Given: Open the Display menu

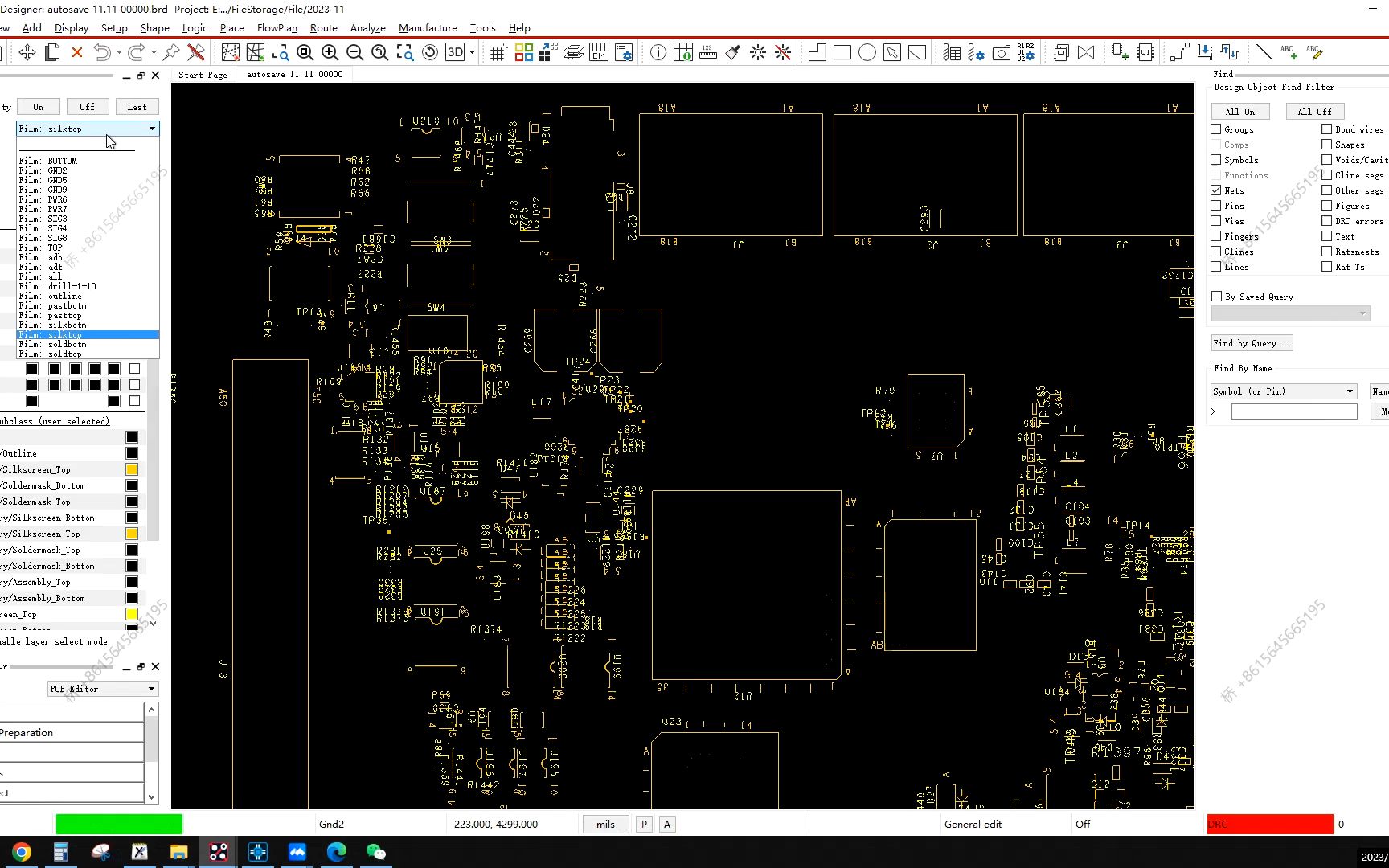Looking at the screenshot, I should pos(72,28).
